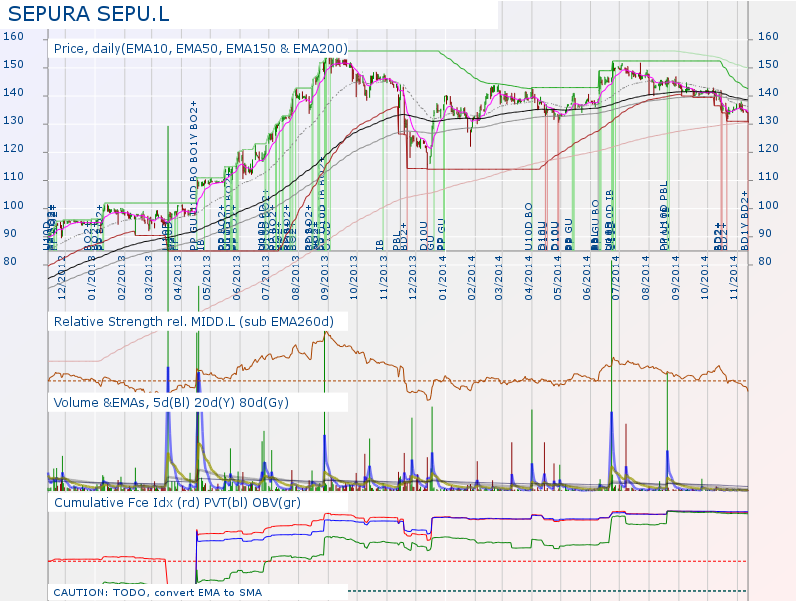The image size is (796, 602).
Task: Click the 10/2014 date label
Action: click(x=704, y=278)
